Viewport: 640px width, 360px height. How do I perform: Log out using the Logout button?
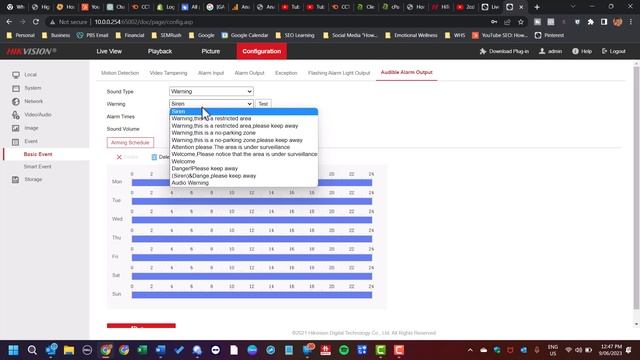coord(613,51)
